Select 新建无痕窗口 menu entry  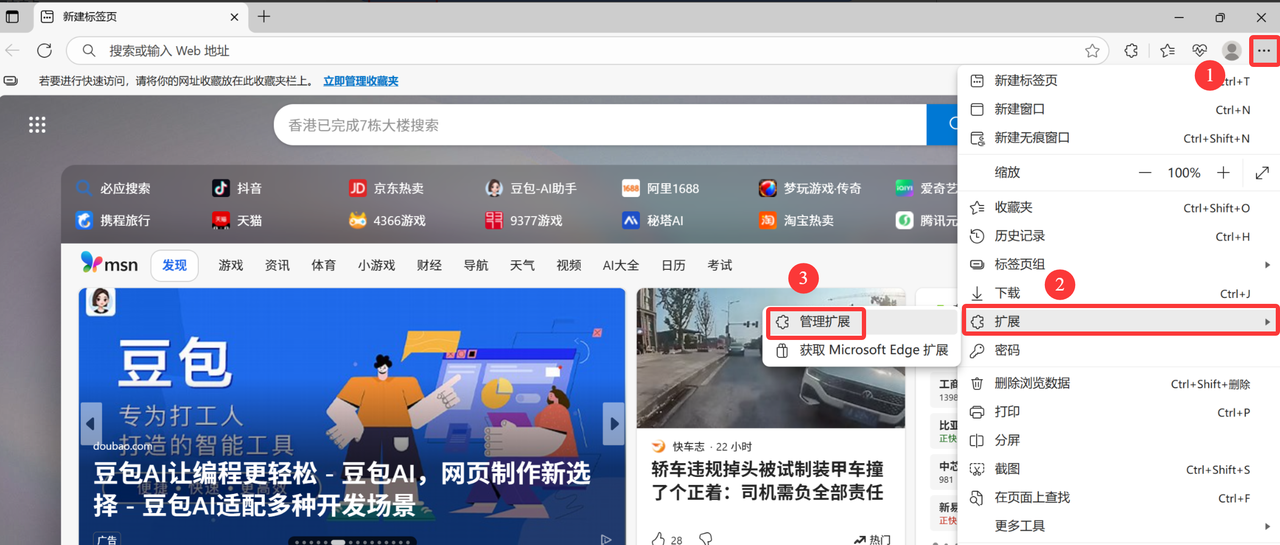pos(1120,138)
